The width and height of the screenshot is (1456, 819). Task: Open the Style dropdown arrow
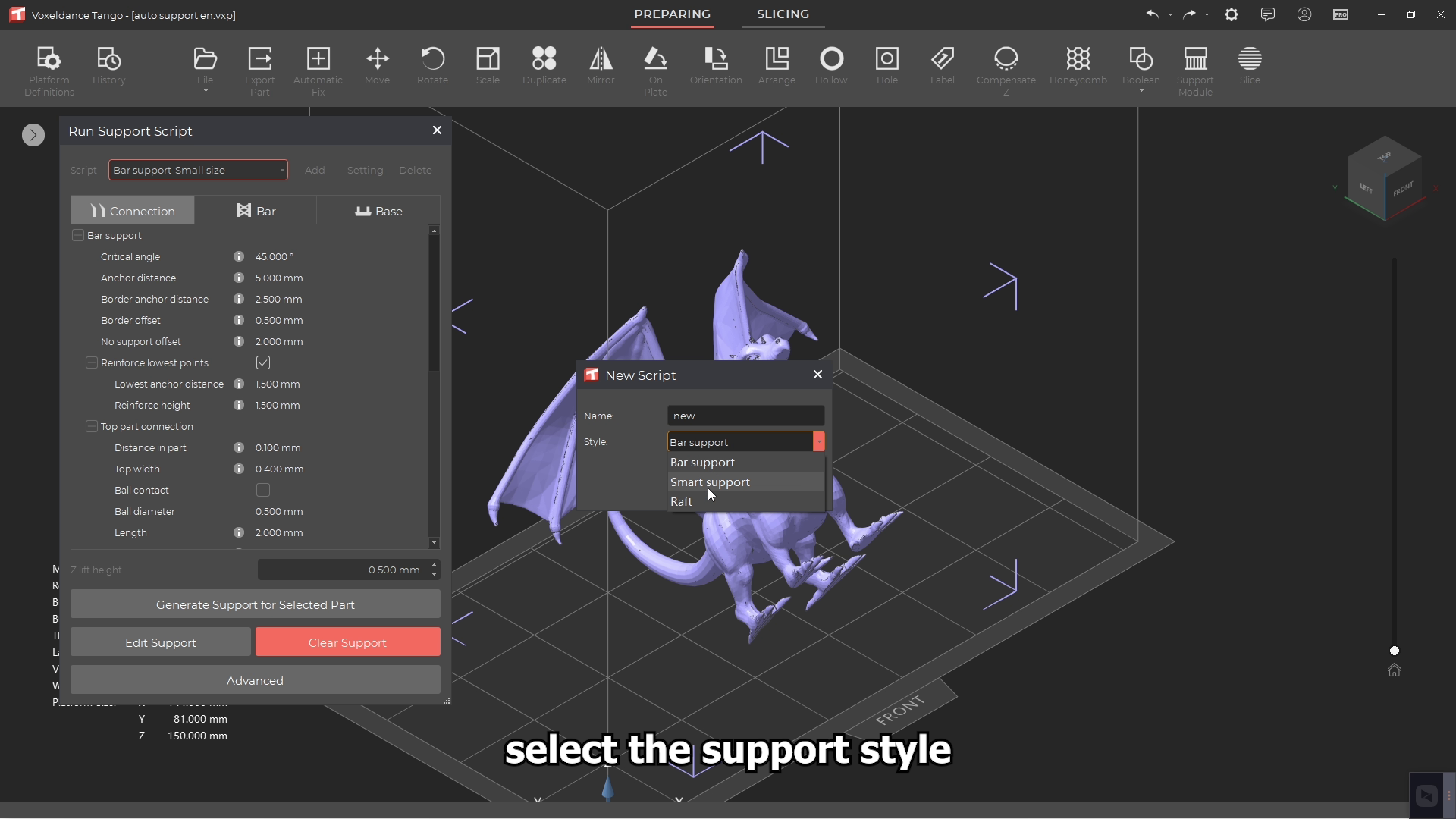point(819,442)
